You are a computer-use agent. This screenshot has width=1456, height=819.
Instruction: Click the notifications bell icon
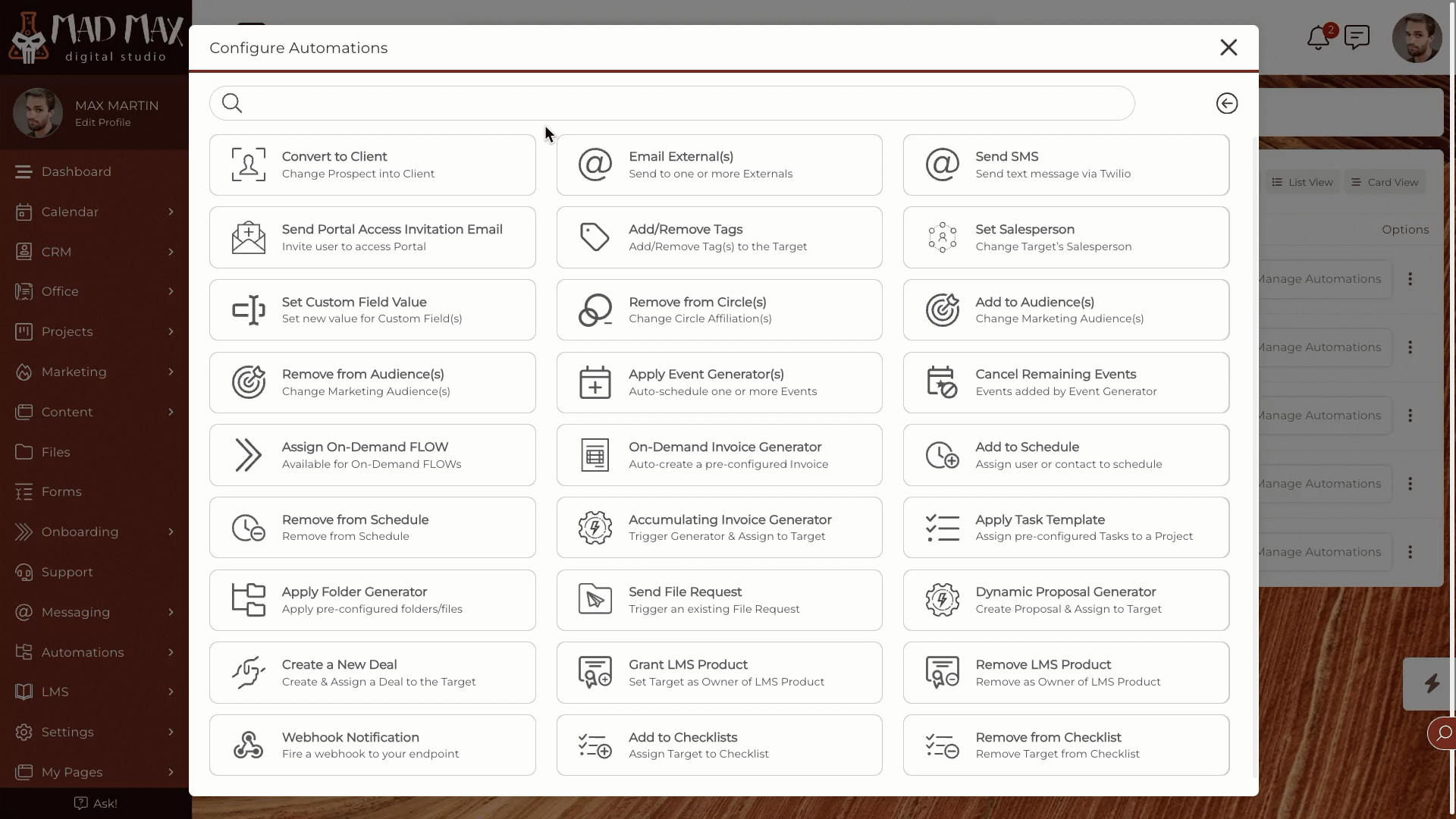pyautogui.click(x=1318, y=38)
